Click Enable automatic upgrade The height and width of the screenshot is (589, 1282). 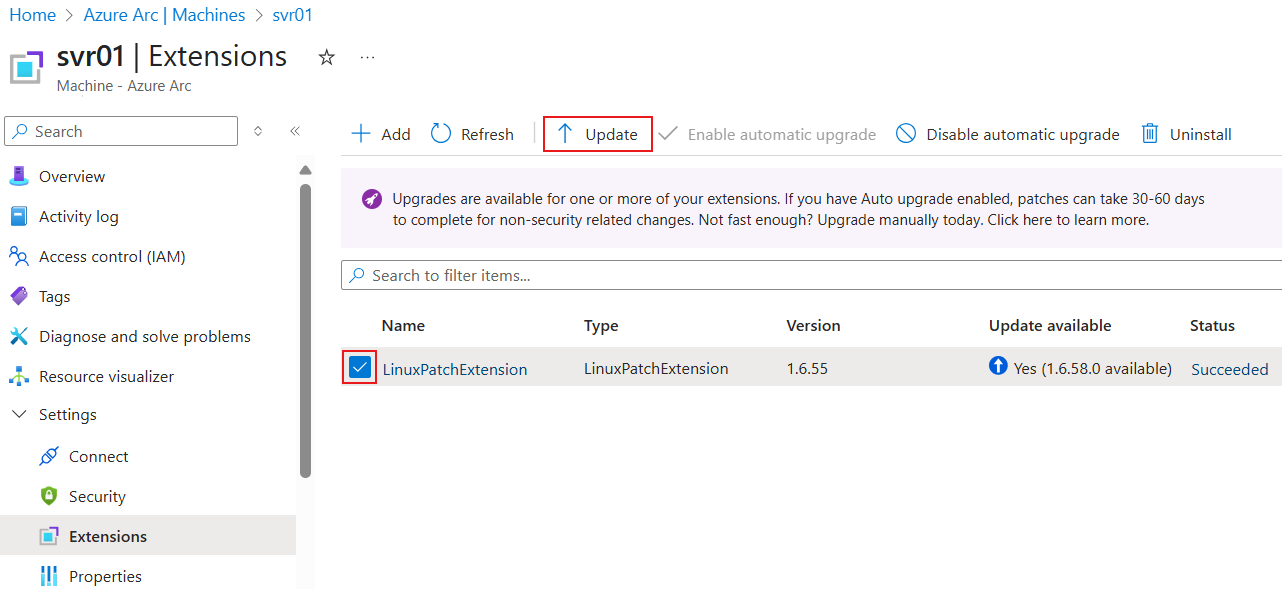click(767, 134)
